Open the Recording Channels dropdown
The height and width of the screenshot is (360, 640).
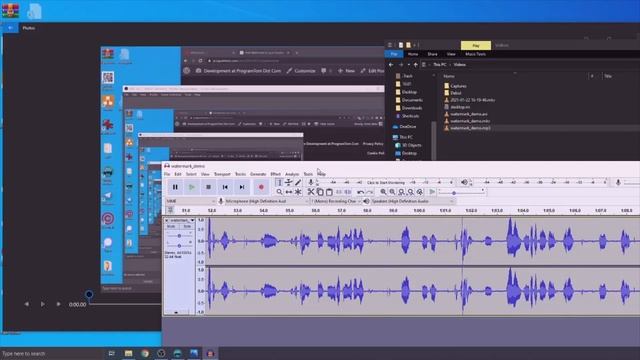[x=336, y=201]
